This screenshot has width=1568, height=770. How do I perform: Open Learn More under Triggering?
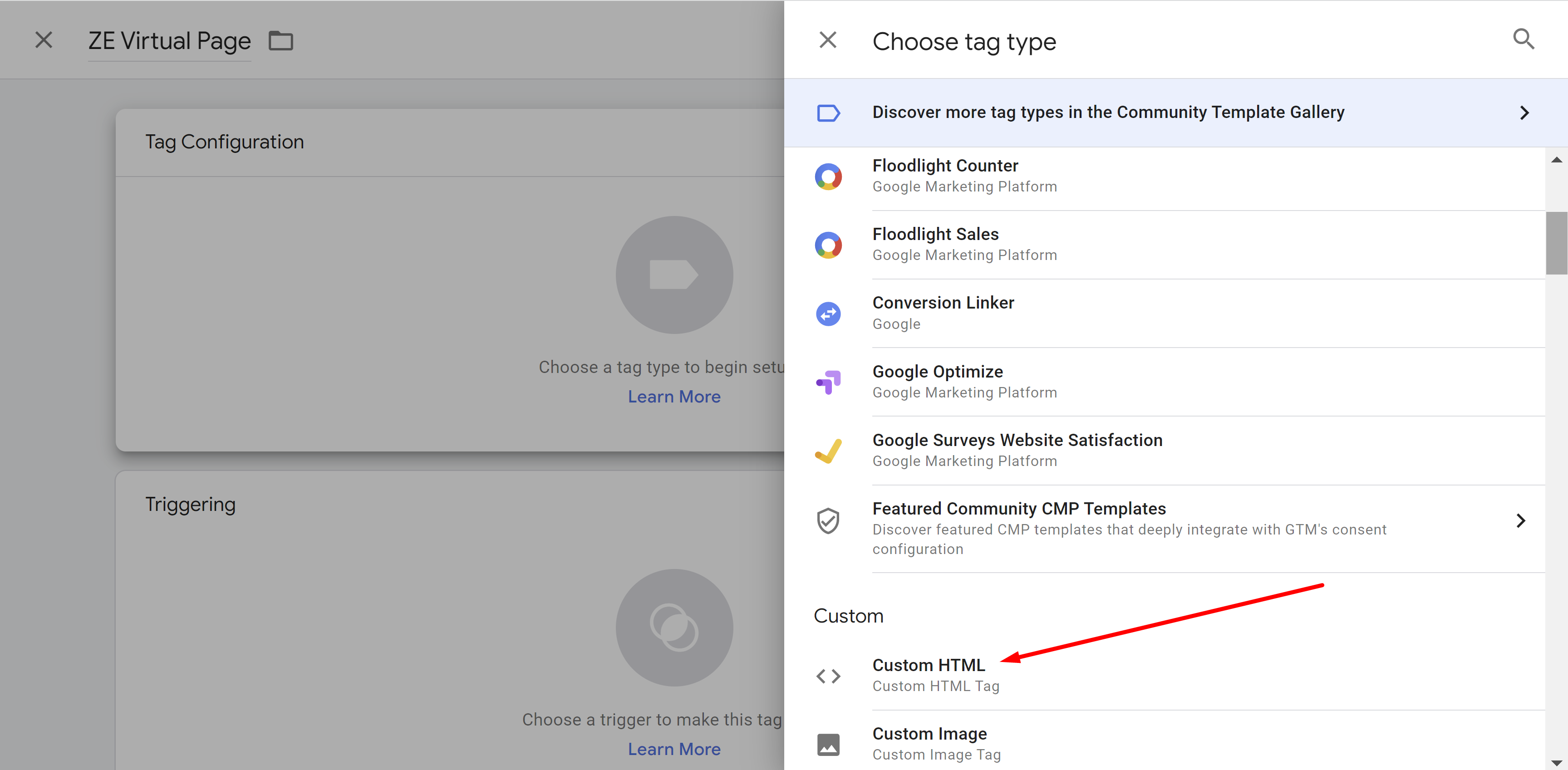click(x=674, y=749)
